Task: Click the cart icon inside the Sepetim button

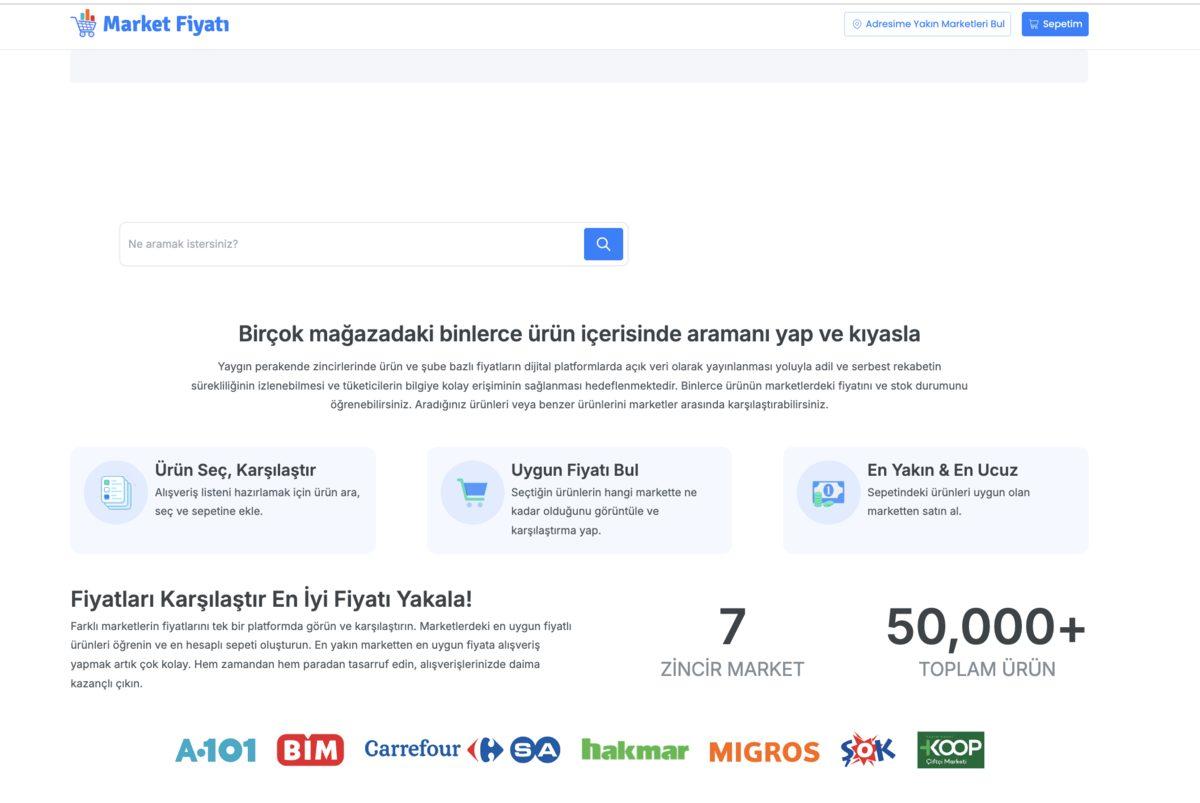Action: pyautogui.click(x=1033, y=23)
